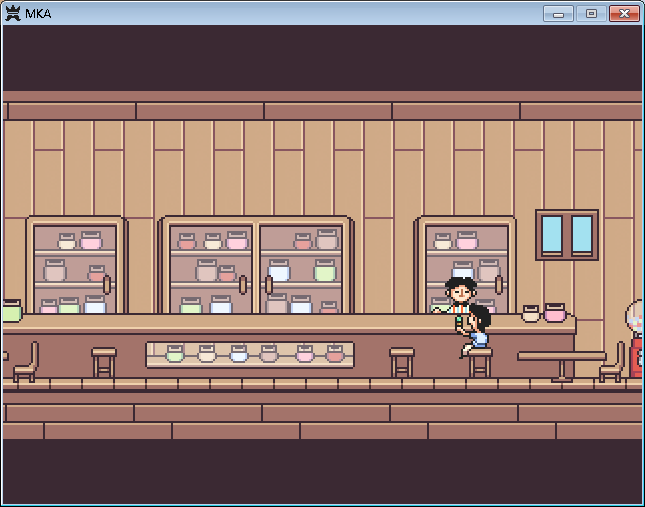Click the red jar in the counter display case

click(x=334, y=354)
